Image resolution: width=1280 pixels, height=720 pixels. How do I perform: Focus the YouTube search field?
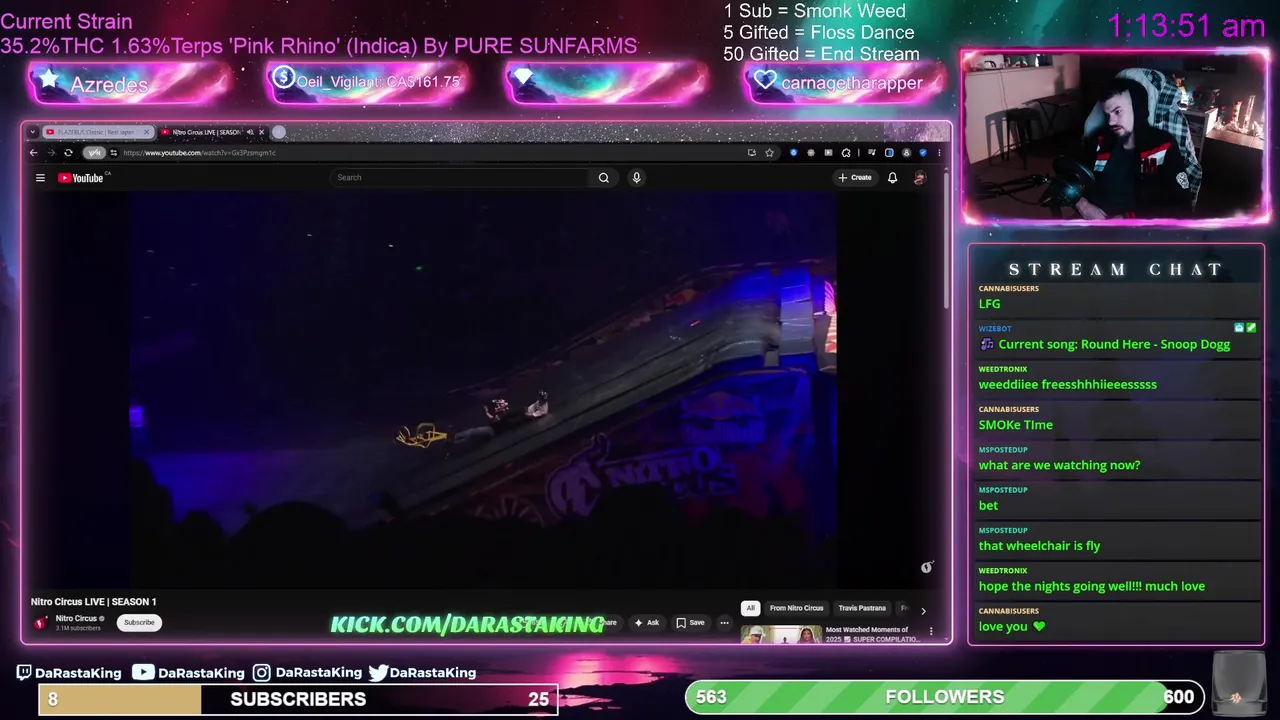(460, 178)
